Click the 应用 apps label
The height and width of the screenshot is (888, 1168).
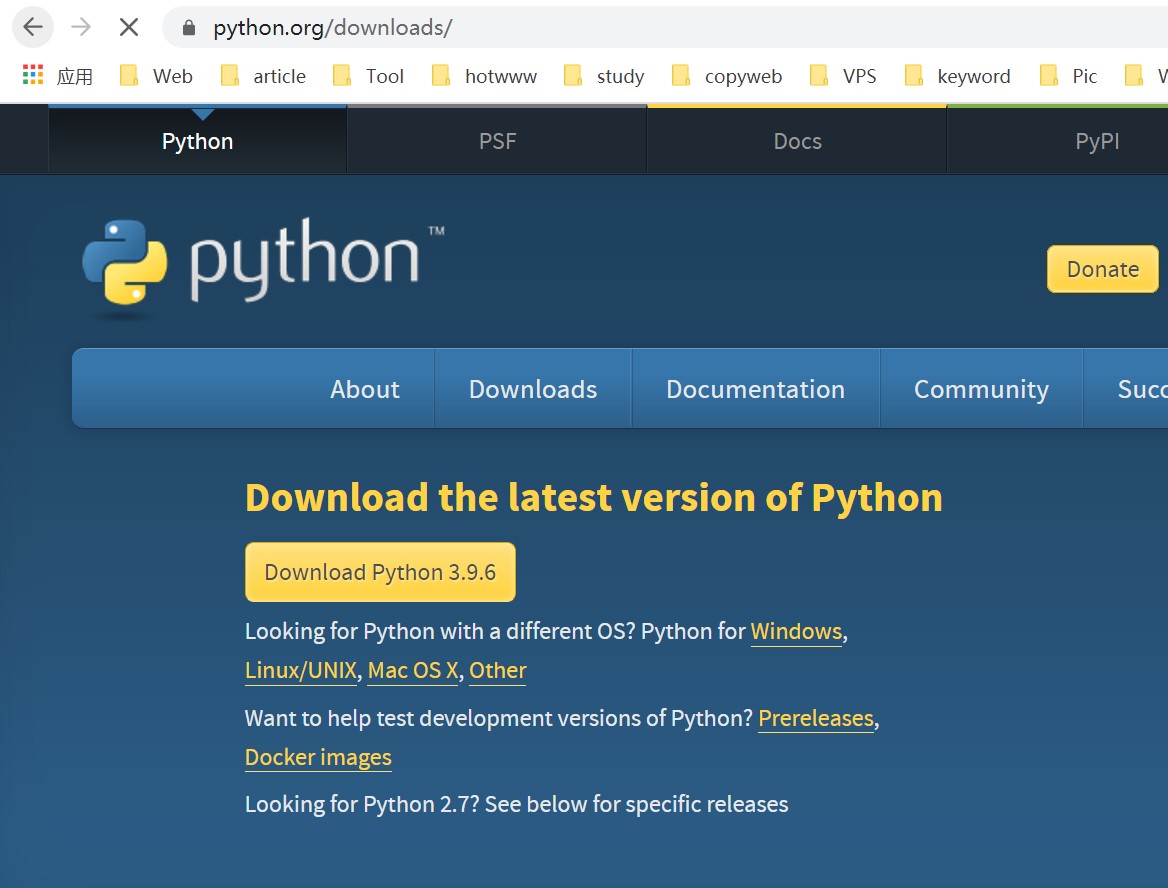point(74,76)
